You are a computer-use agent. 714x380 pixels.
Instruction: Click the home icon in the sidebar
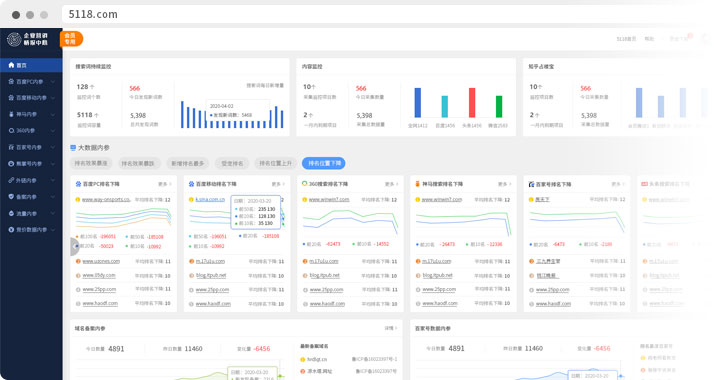[x=11, y=65]
